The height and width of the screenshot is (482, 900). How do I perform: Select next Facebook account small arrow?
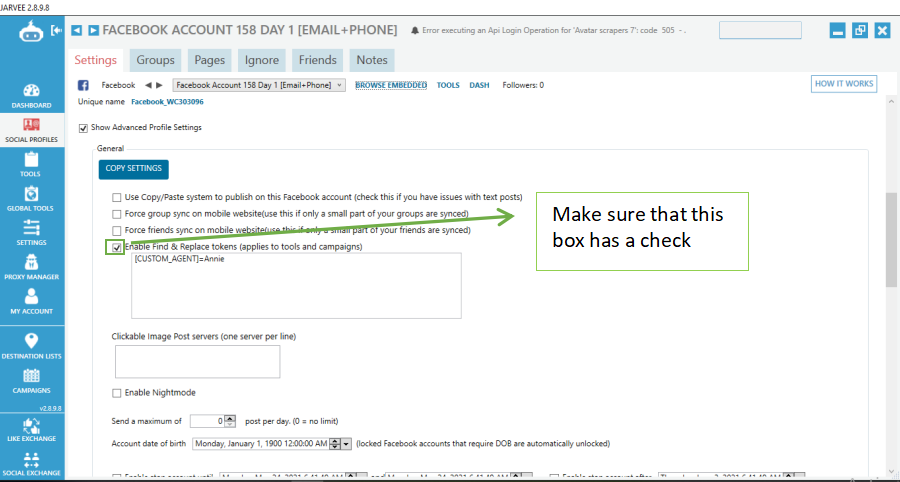click(159, 85)
